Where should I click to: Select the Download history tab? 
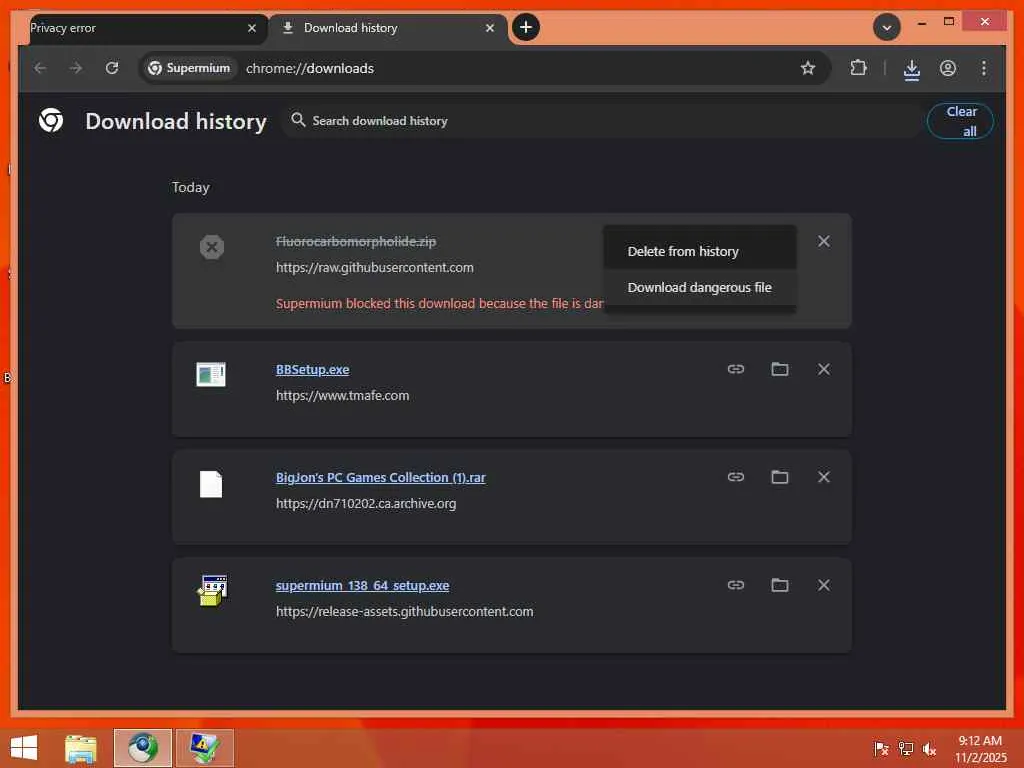pos(389,28)
